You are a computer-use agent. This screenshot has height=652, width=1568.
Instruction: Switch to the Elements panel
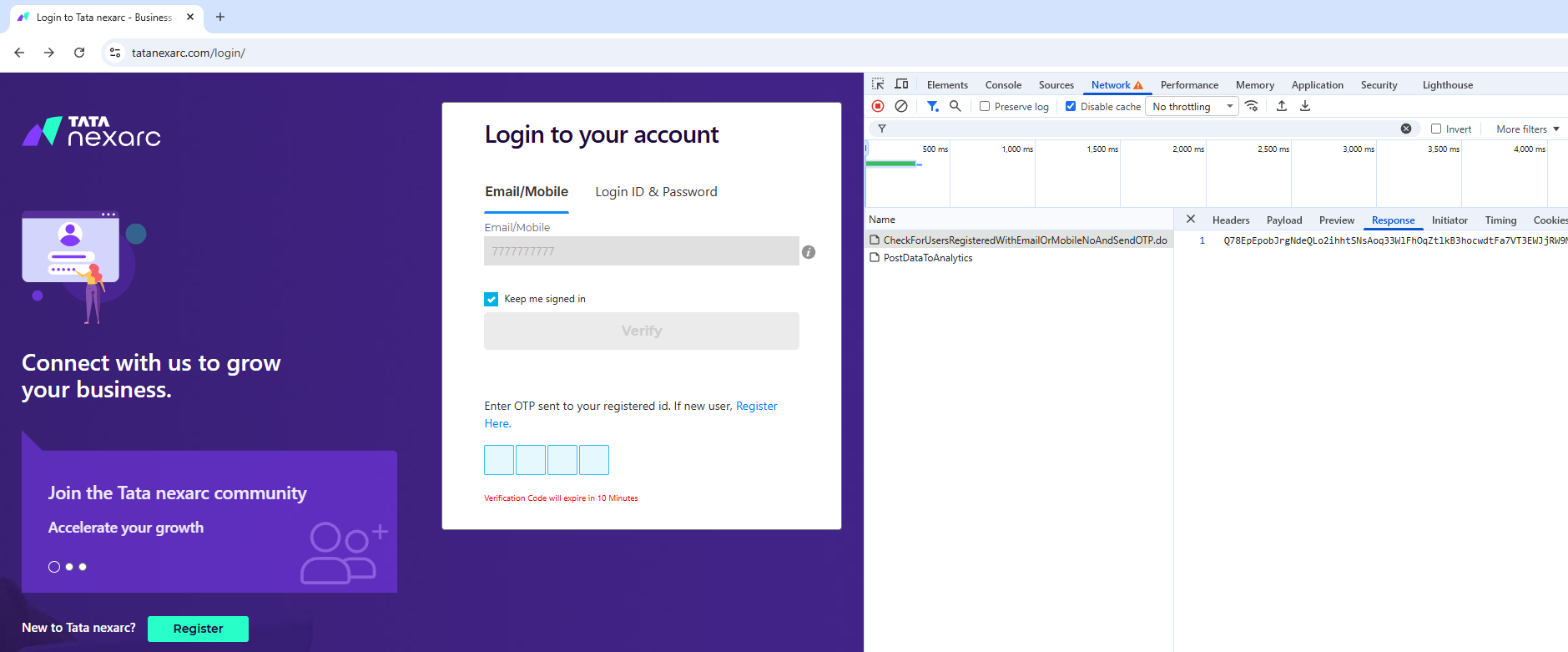947,84
